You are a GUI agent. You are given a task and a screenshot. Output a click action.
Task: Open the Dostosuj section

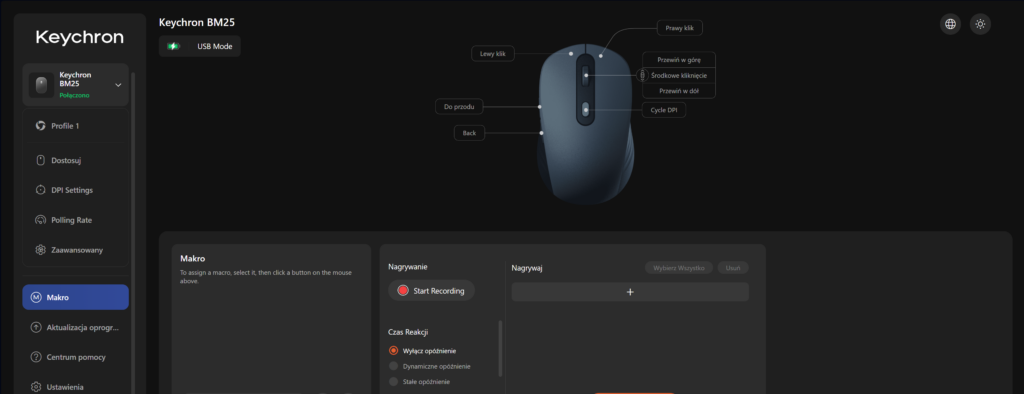[x=75, y=160]
